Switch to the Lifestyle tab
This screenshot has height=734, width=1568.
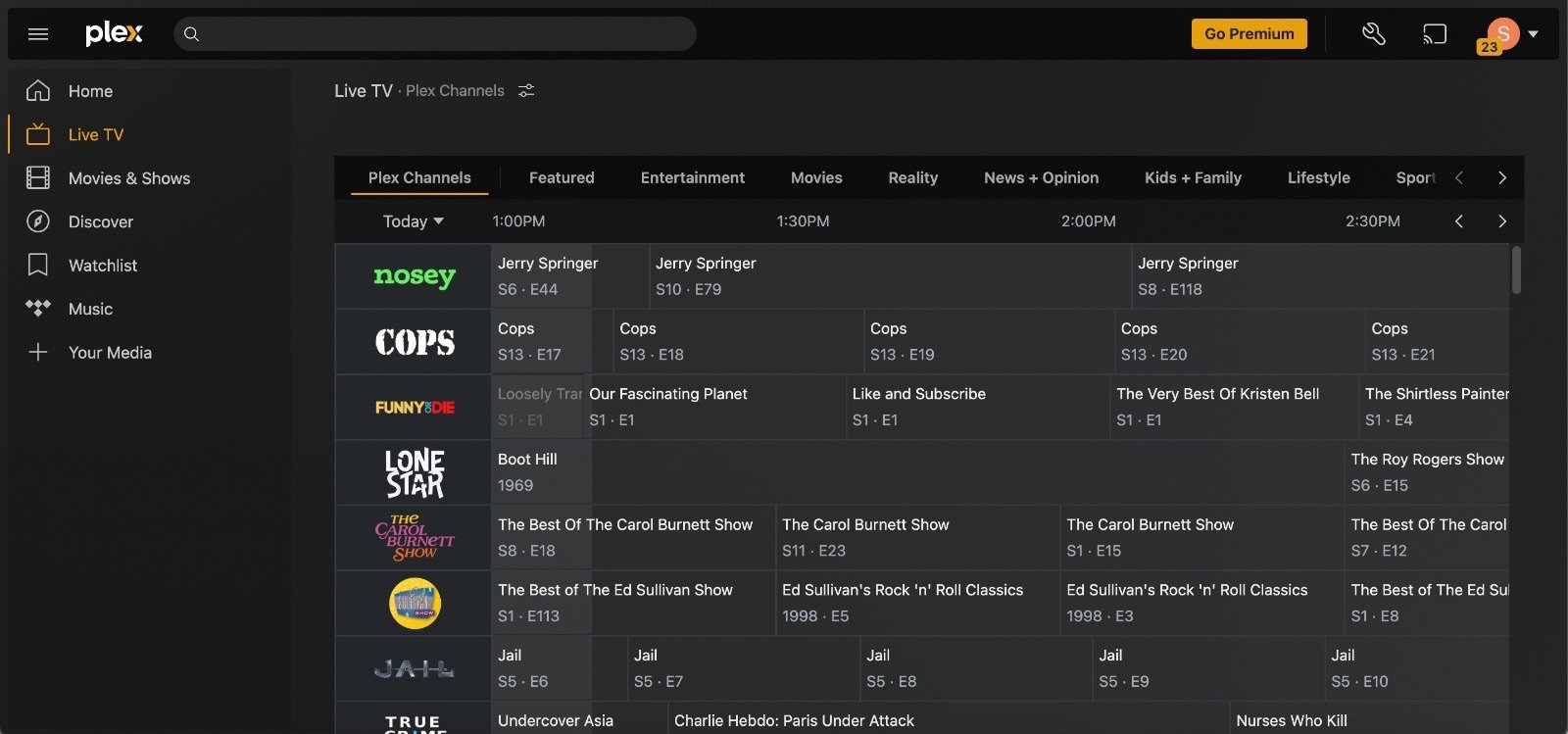pyautogui.click(x=1319, y=177)
